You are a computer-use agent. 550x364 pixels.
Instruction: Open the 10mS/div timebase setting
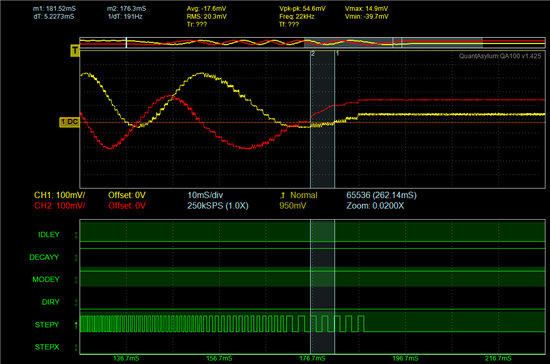(205, 195)
